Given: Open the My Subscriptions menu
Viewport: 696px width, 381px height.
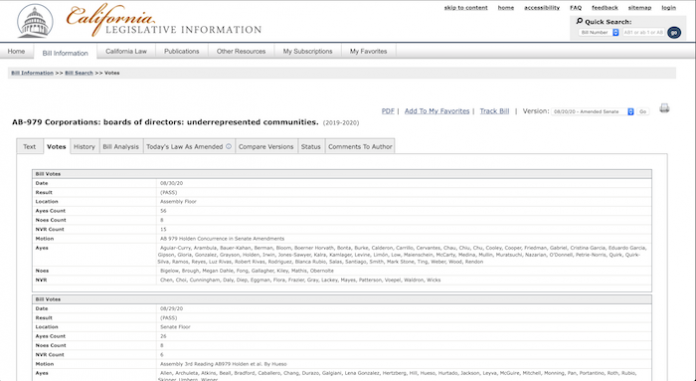Looking at the screenshot, I should pos(308,51).
